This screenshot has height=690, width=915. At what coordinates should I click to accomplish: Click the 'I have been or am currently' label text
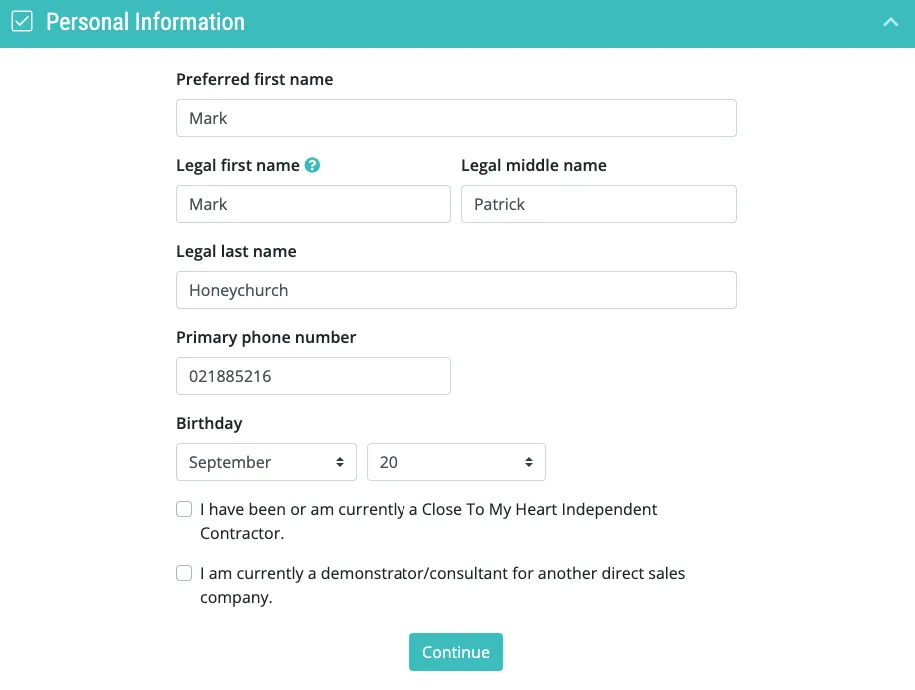click(428, 521)
